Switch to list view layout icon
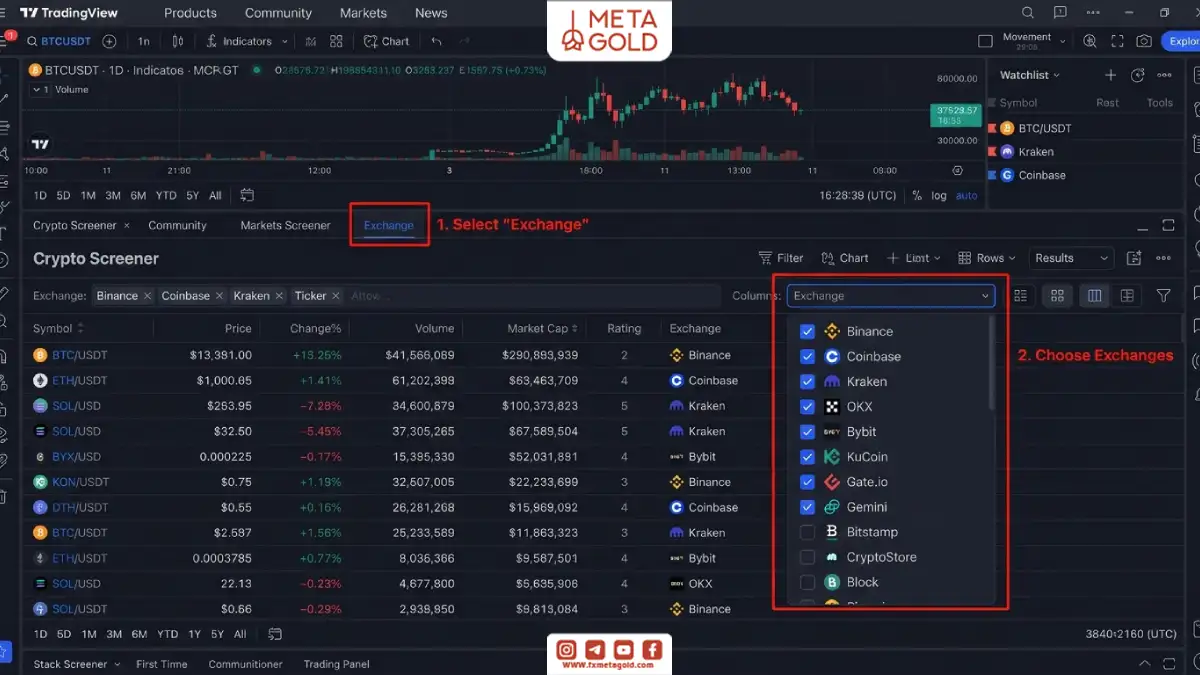 pyautogui.click(x=1021, y=296)
